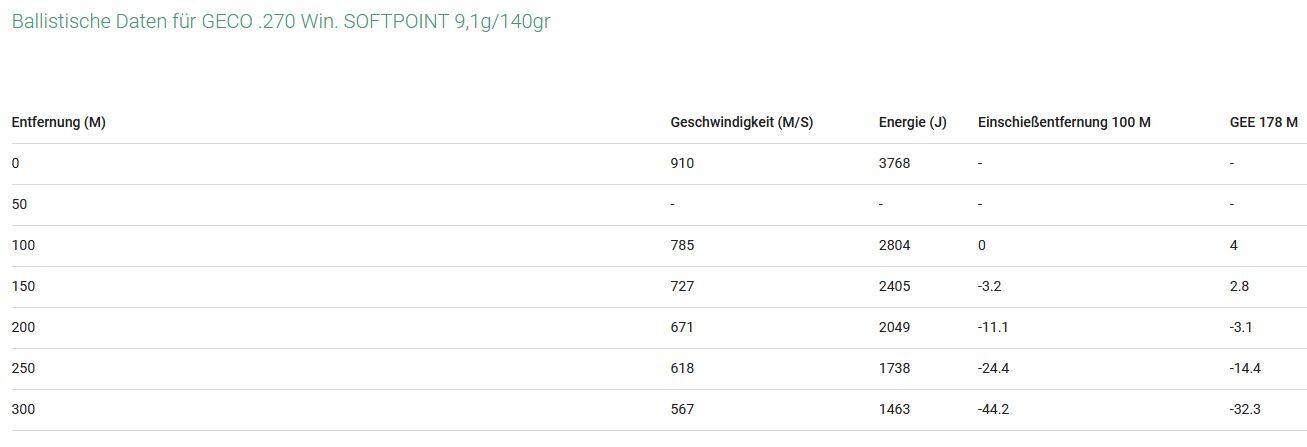Click the -11.1 drop value
Screen dimensions: 1307x447
(x=992, y=327)
